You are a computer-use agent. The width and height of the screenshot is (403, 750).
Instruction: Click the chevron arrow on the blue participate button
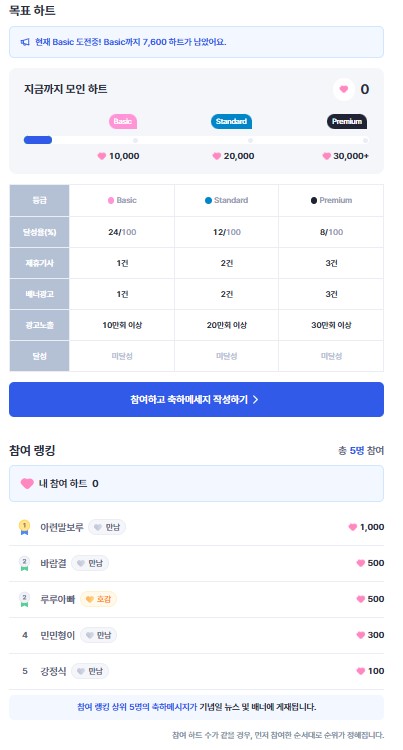point(255,400)
